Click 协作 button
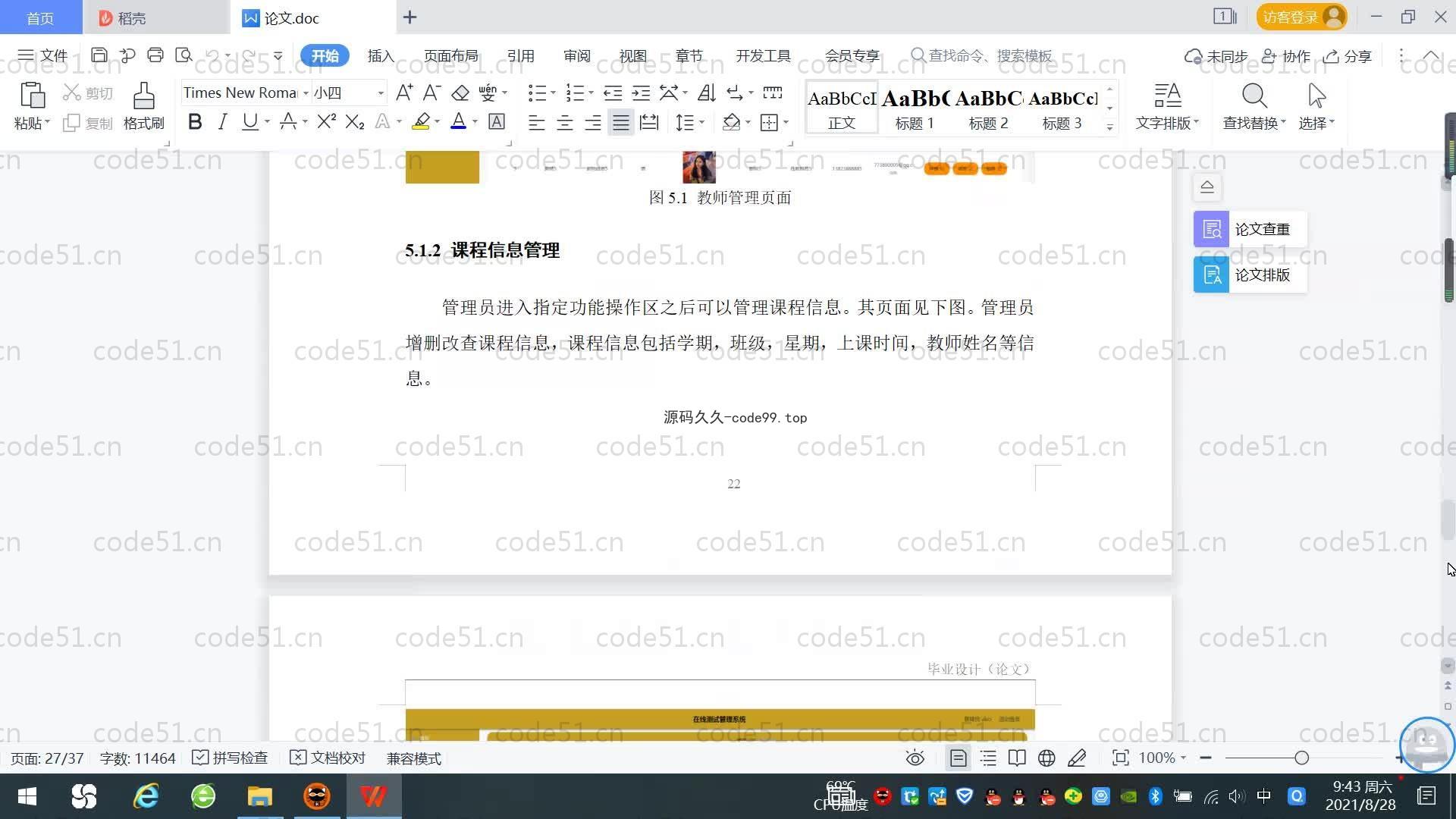The width and height of the screenshot is (1456, 819). coord(1286,56)
